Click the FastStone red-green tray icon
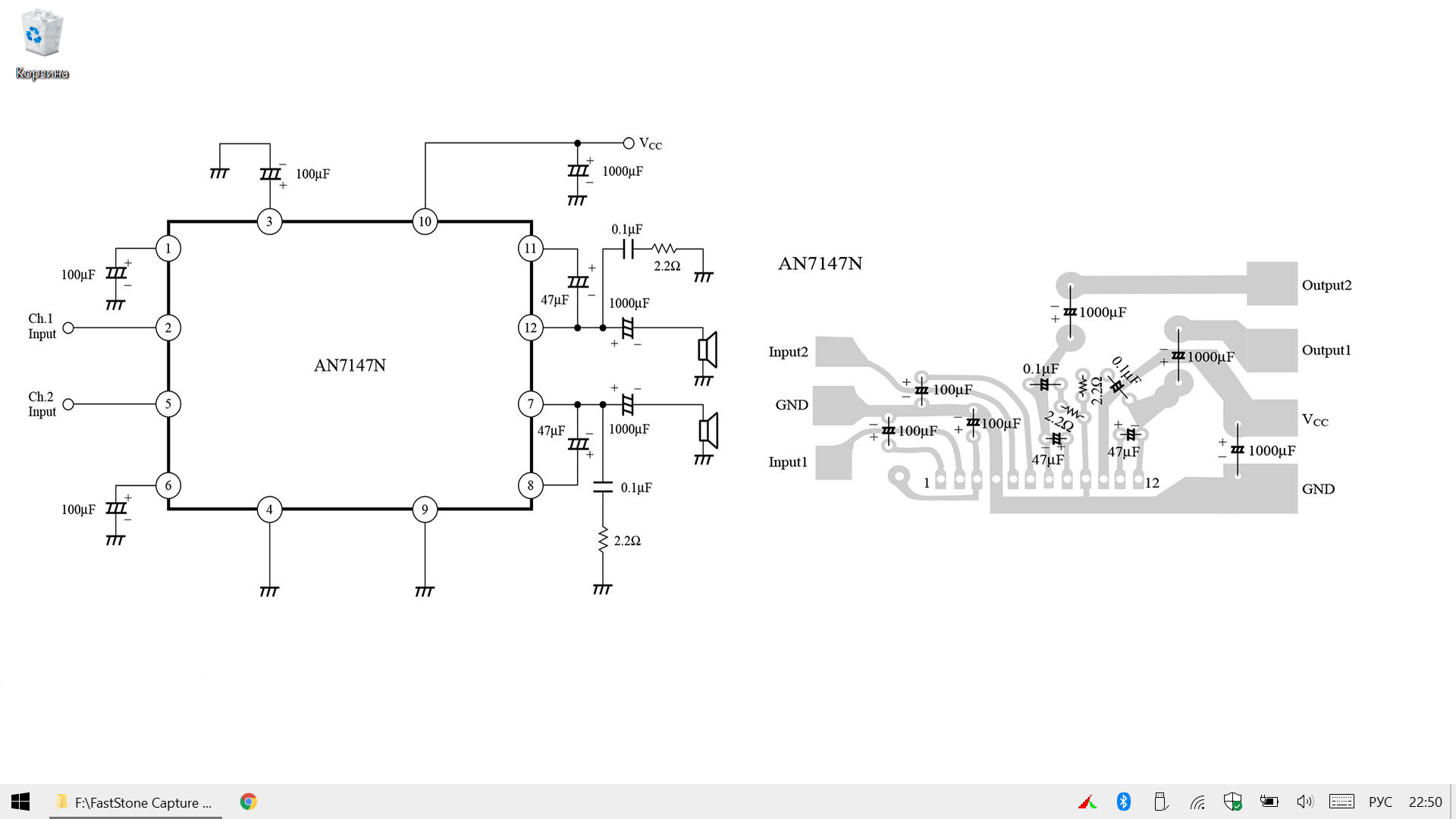This screenshot has height=819, width=1456. point(1087,802)
